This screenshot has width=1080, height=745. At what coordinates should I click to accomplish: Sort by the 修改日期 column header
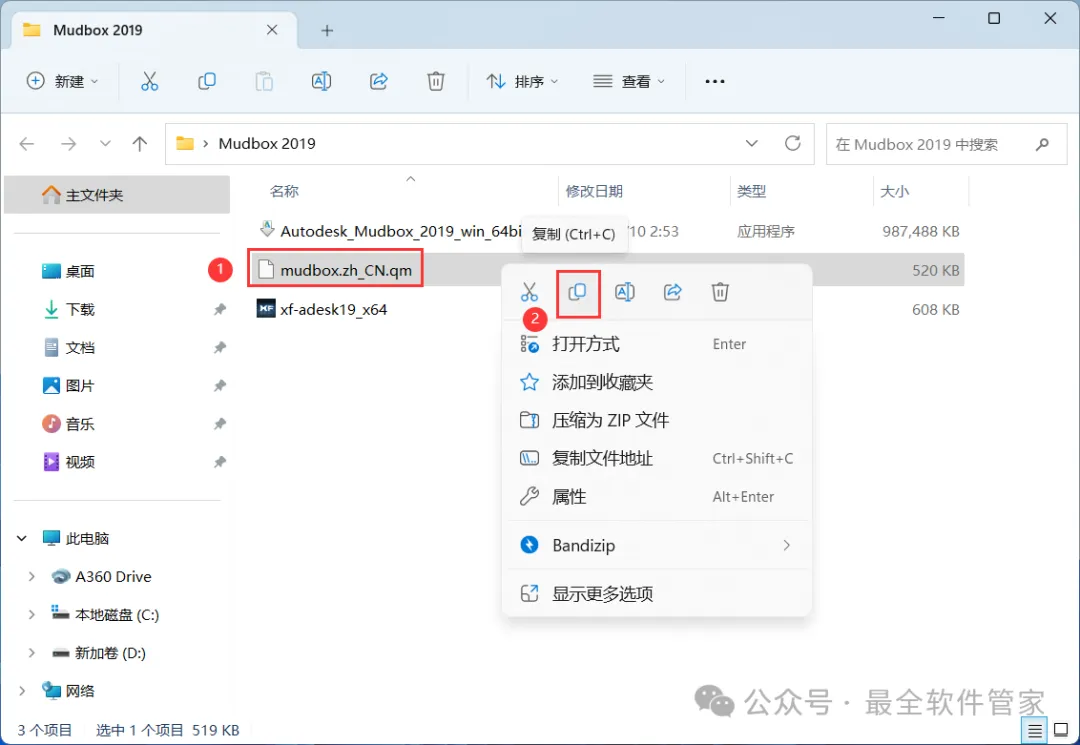pyautogui.click(x=594, y=191)
